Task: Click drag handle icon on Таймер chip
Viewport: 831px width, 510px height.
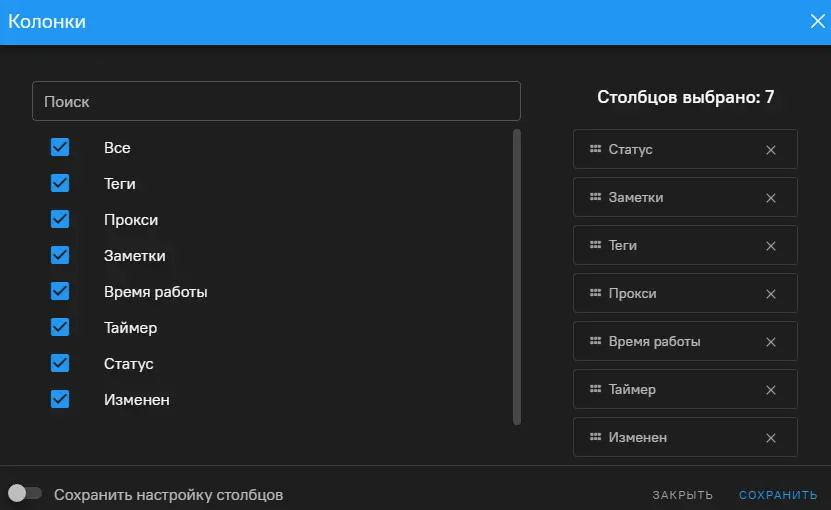Action: [x=595, y=389]
